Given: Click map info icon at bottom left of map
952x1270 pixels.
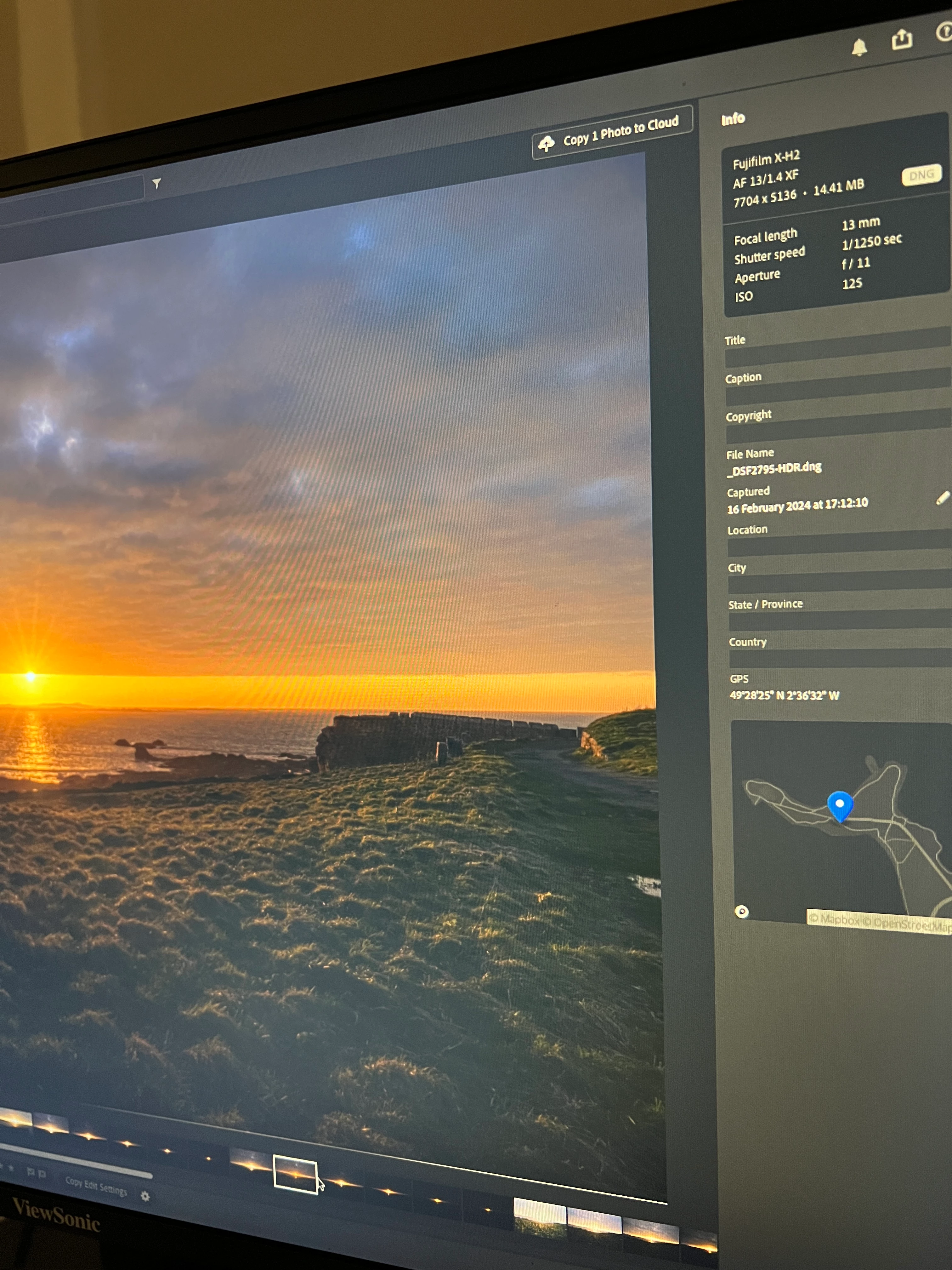Looking at the screenshot, I should 741,911.
